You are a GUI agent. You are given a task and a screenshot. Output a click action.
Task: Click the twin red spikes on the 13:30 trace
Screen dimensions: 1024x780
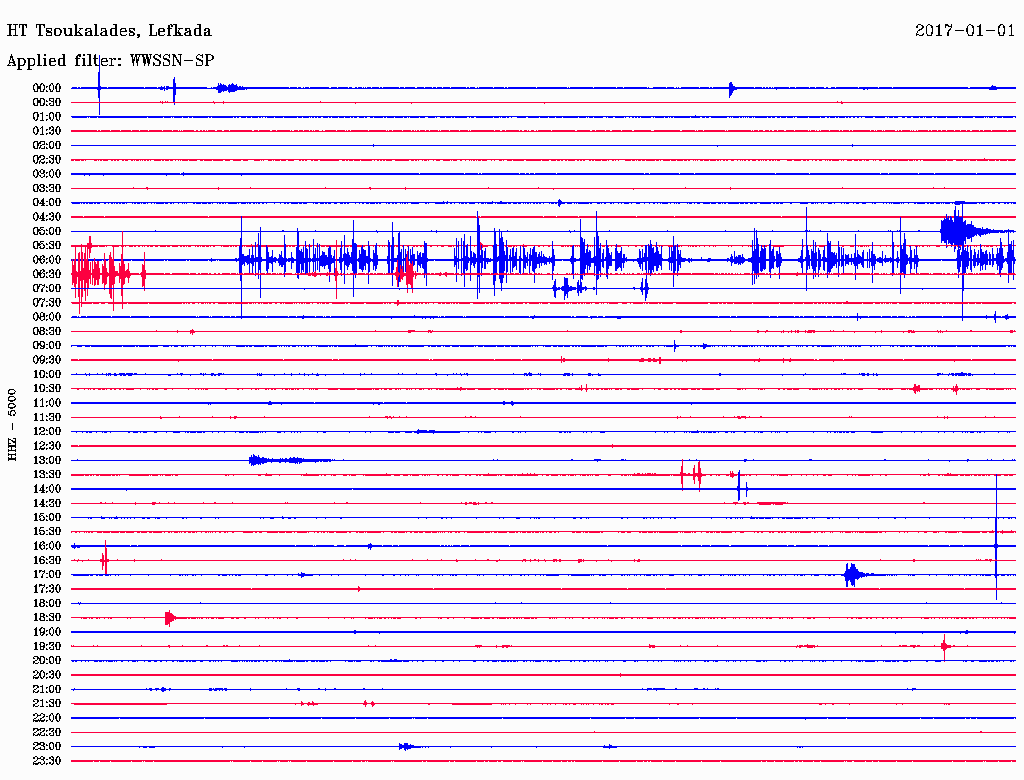(691, 475)
